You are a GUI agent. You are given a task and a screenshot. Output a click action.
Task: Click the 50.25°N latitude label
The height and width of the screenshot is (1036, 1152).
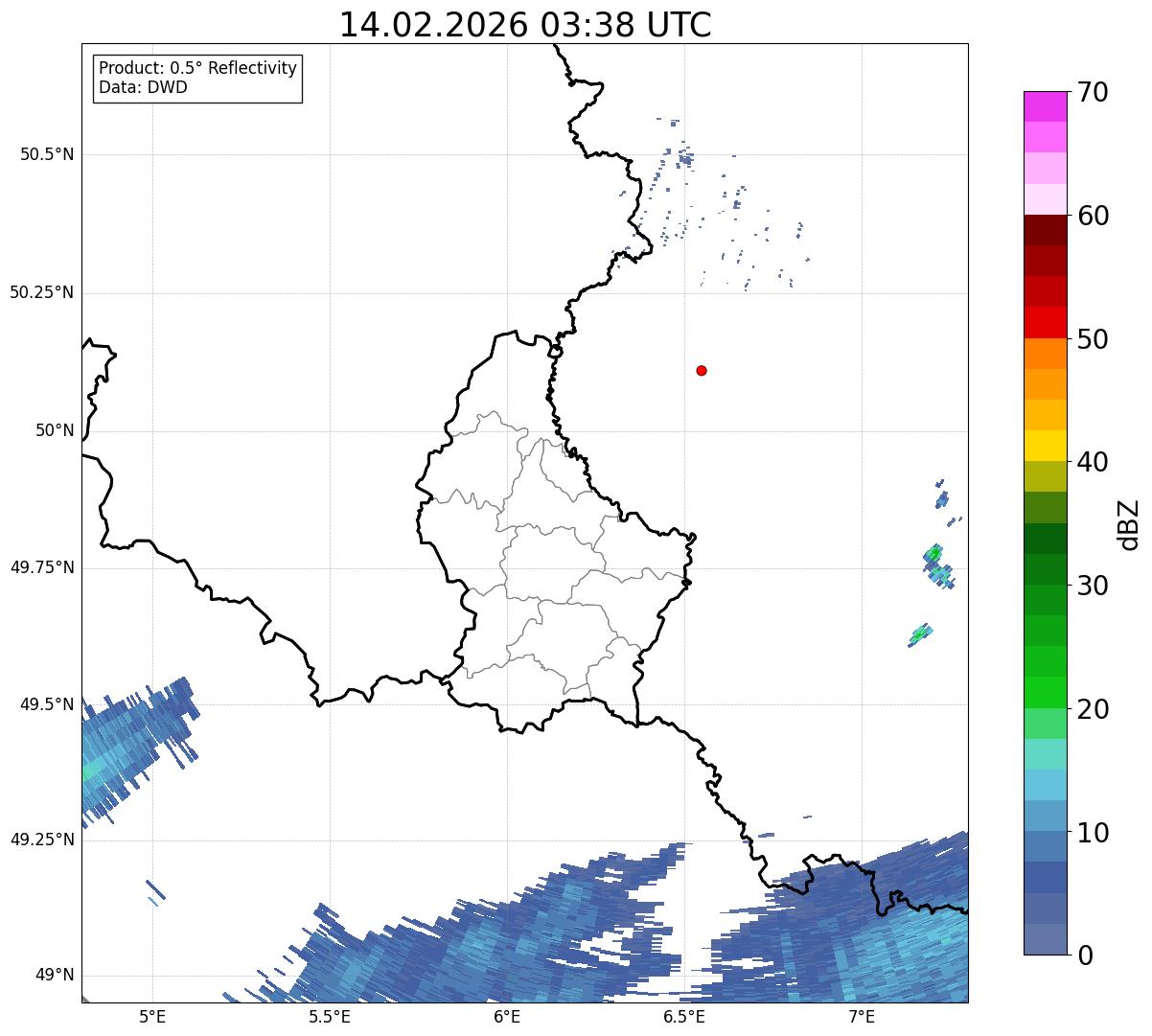click(41, 292)
